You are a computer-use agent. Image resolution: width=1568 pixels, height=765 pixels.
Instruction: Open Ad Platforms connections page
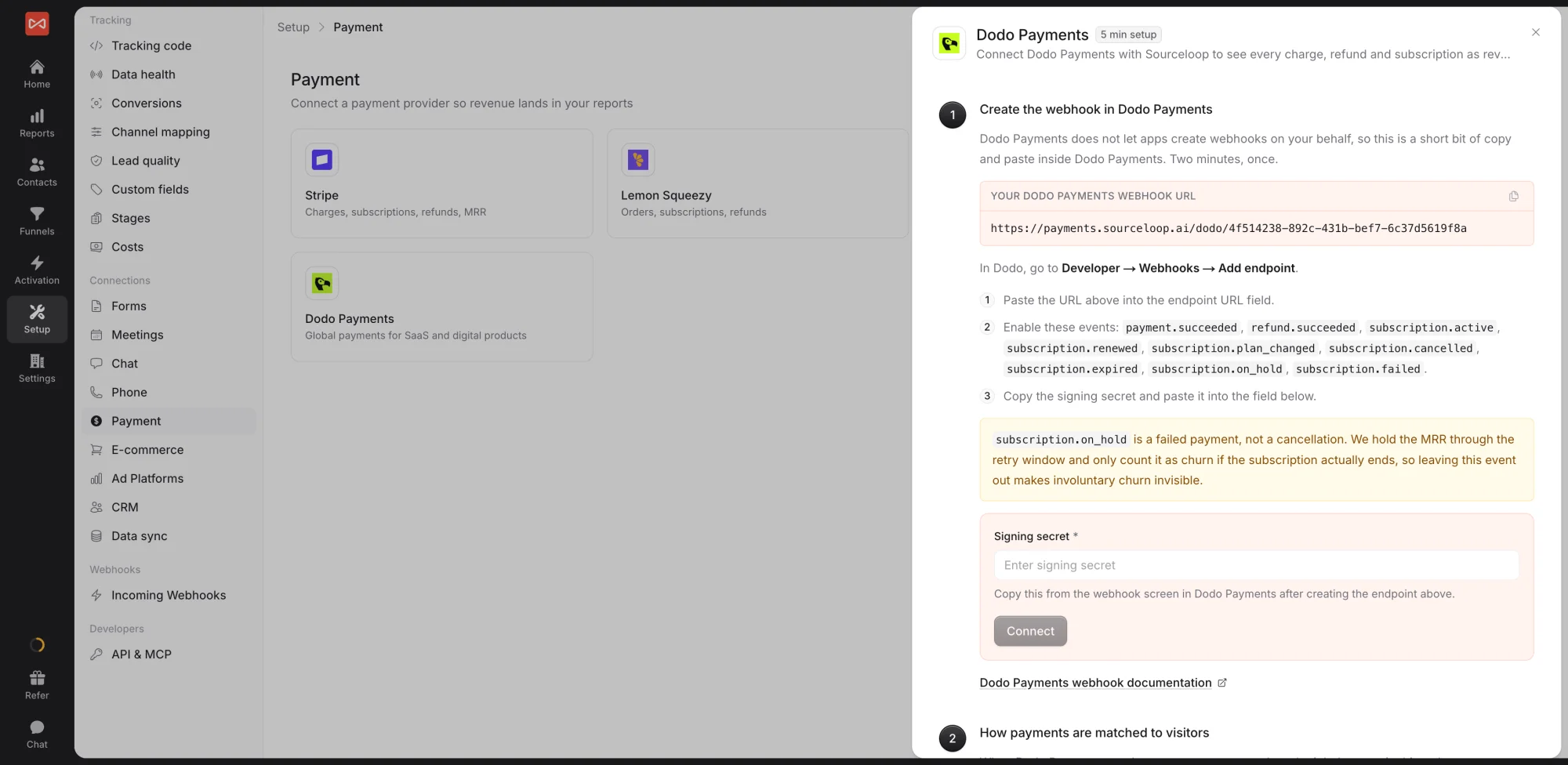(x=169, y=478)
